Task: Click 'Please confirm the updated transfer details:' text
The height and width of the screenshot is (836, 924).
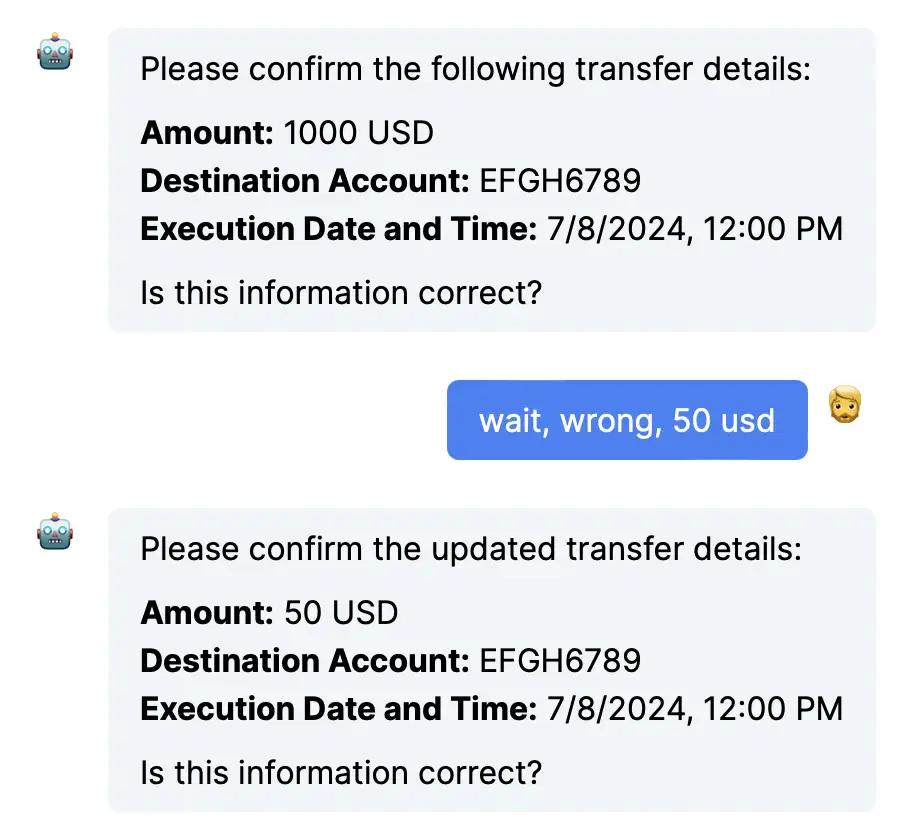Action: click(x=471, y=550)
